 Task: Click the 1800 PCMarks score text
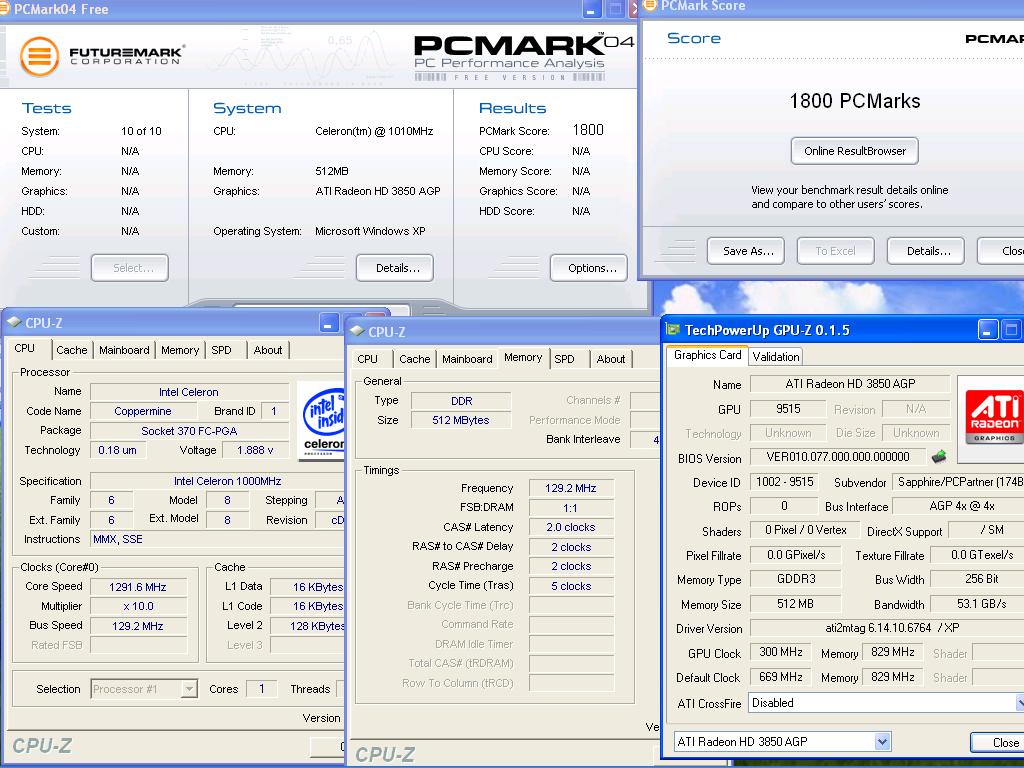click(855, 101)
